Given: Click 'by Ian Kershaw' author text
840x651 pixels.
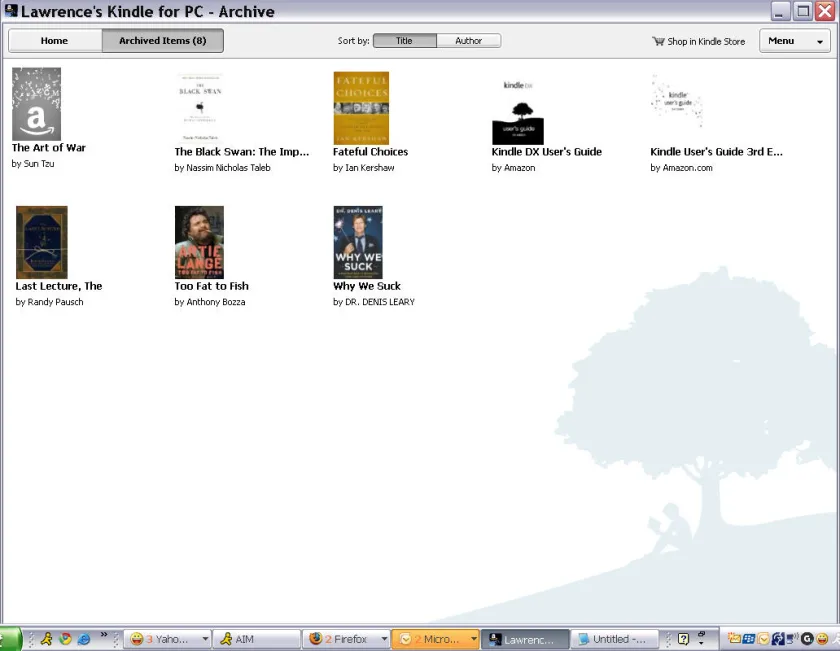Looking at the screenshot, I should [x=364, y=168].
